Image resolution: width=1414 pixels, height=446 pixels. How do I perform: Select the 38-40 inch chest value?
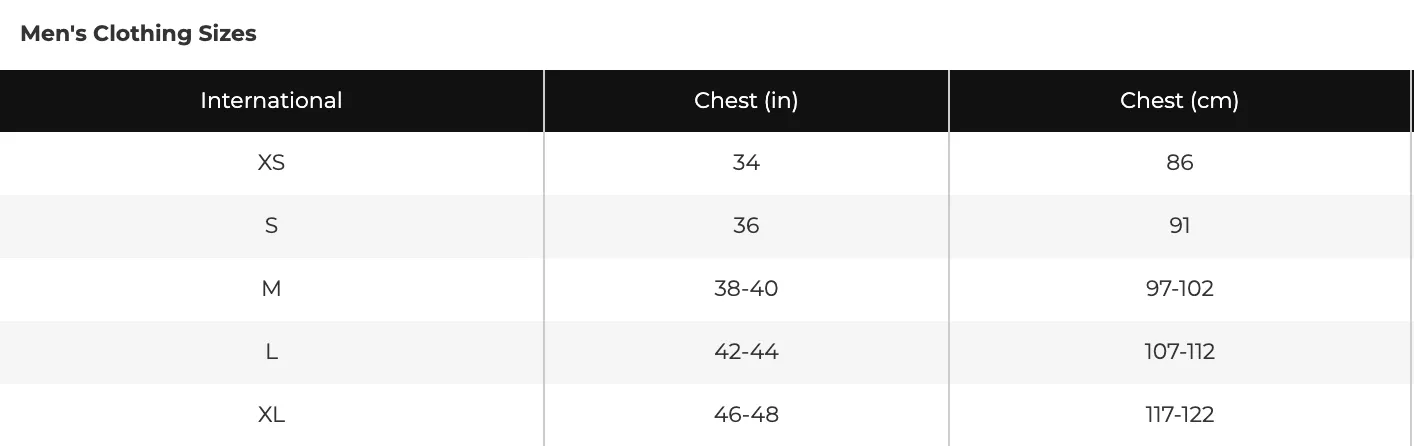(x=746, y=289)
